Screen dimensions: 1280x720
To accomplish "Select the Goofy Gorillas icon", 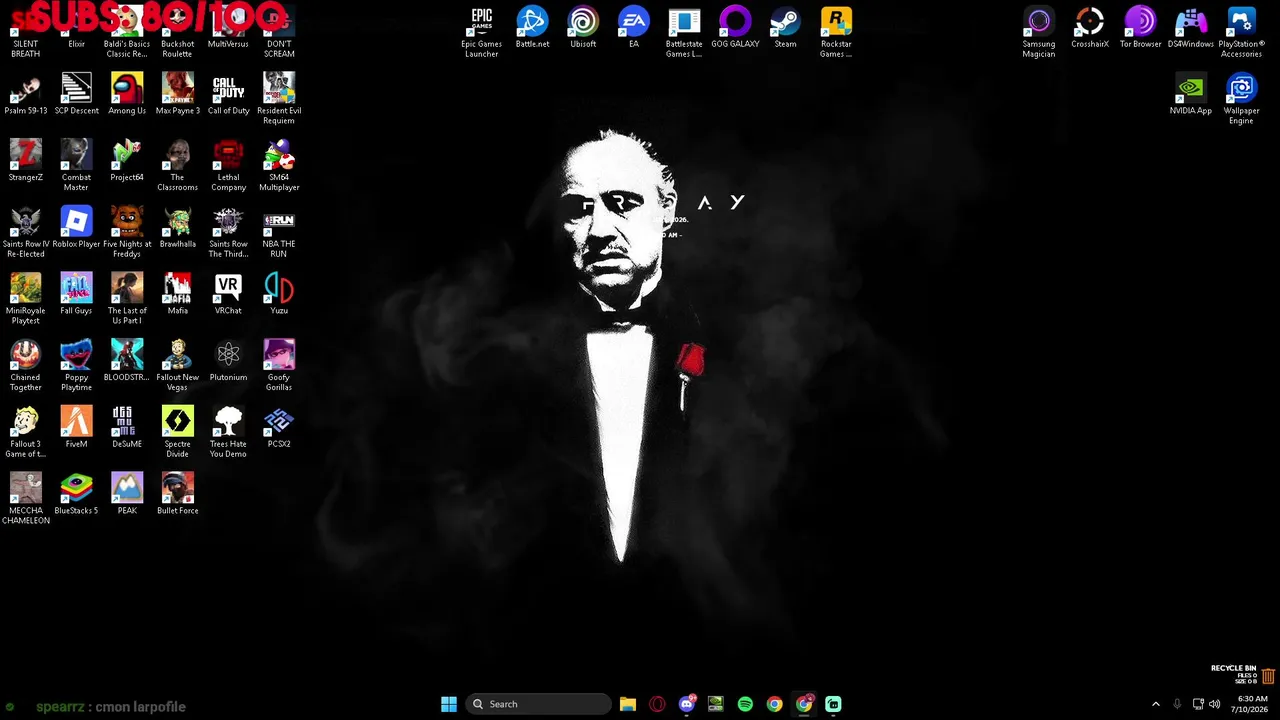I will [279, 366].
